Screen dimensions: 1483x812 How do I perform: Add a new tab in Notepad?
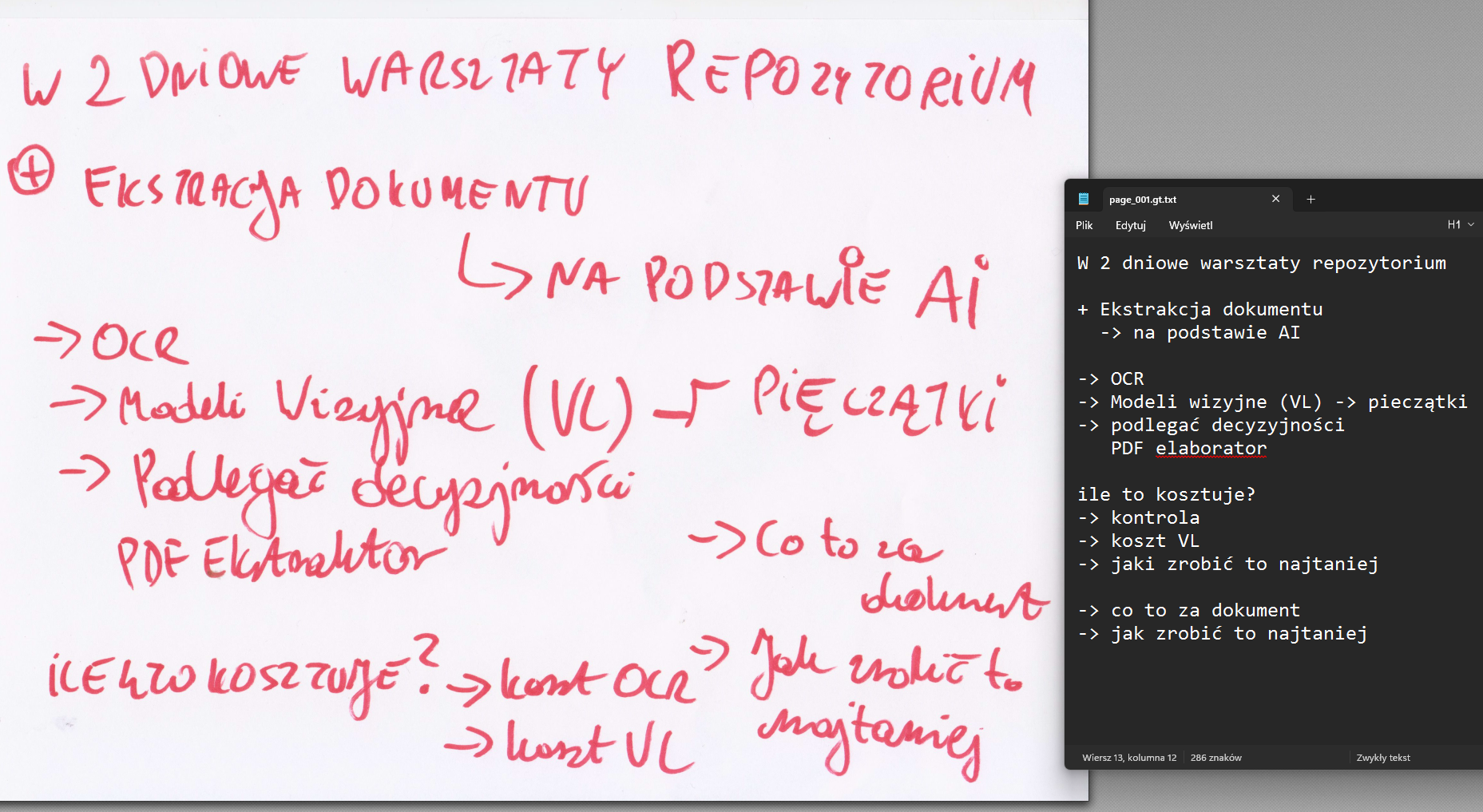pyautogui.click(x=1311, y=199)
